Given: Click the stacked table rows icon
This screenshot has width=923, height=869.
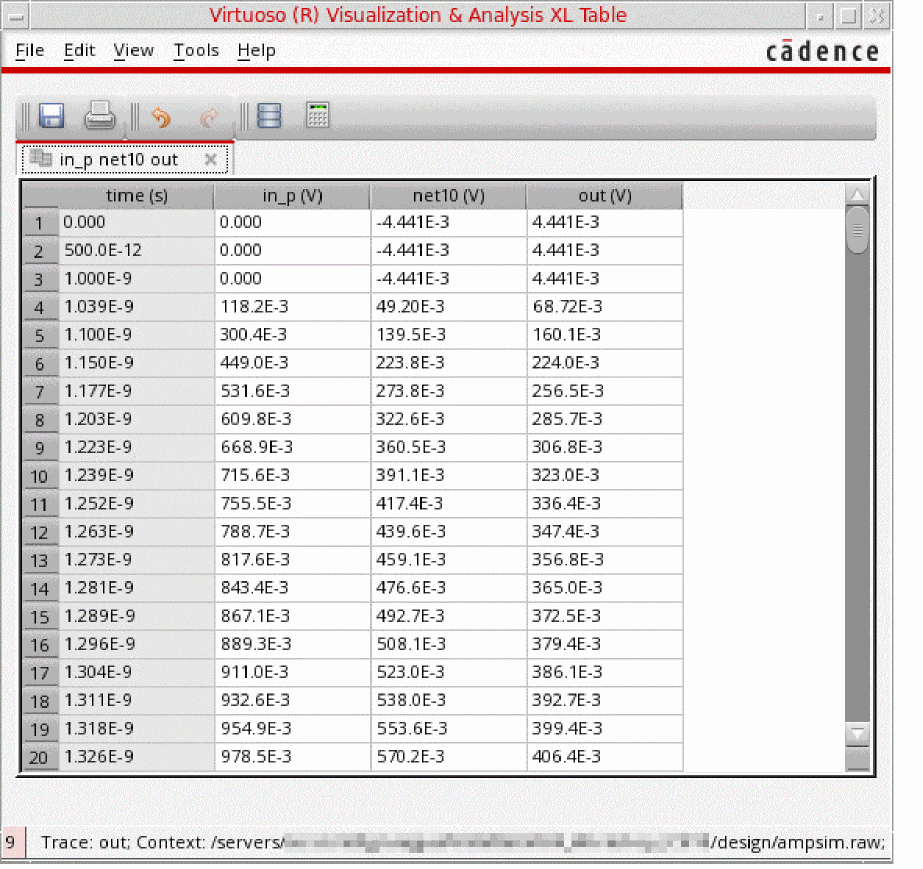Looking at the screenshot, I should [269, 117].
